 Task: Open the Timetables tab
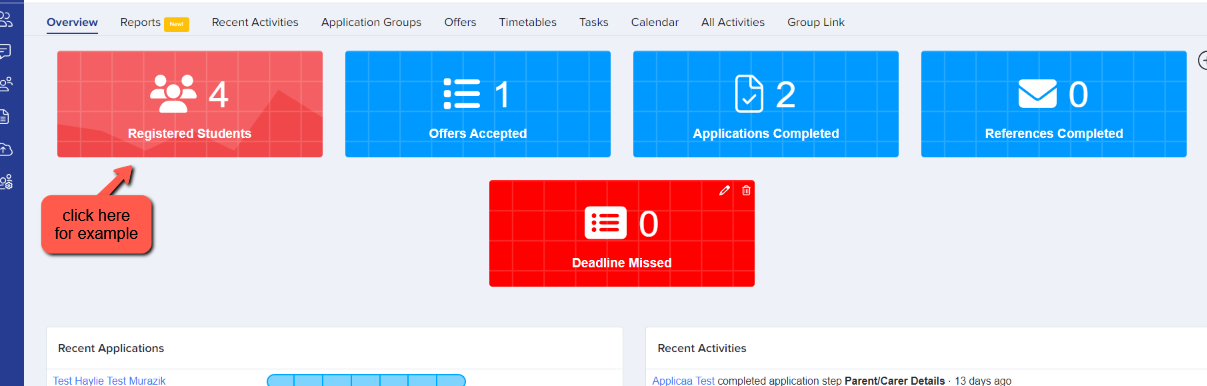[528, 22]
